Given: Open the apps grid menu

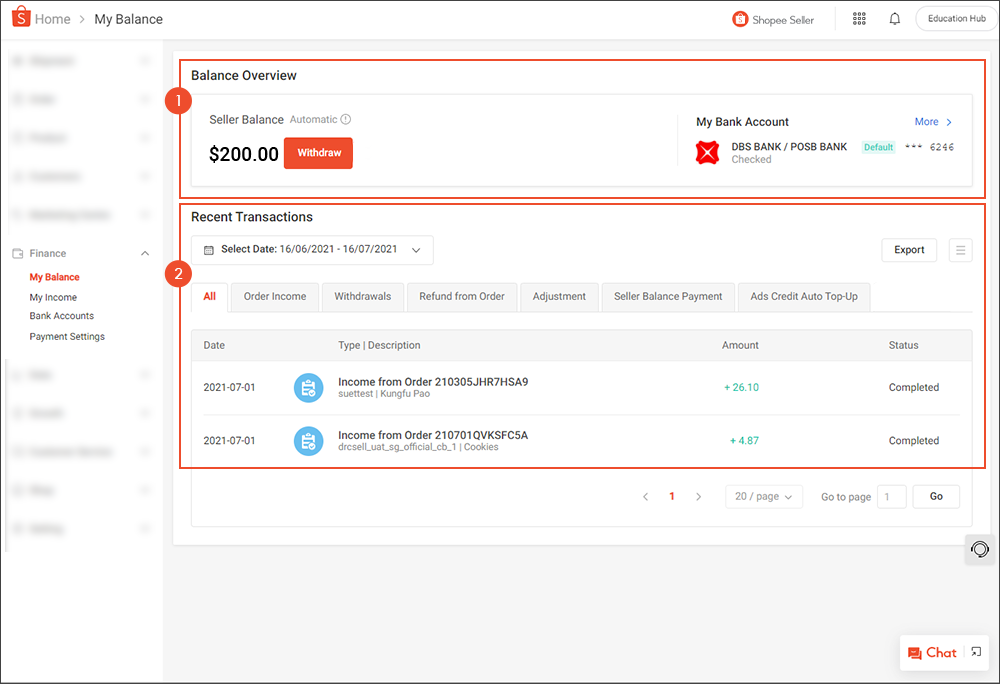Looking at the screenshot, I should (859, 18).
